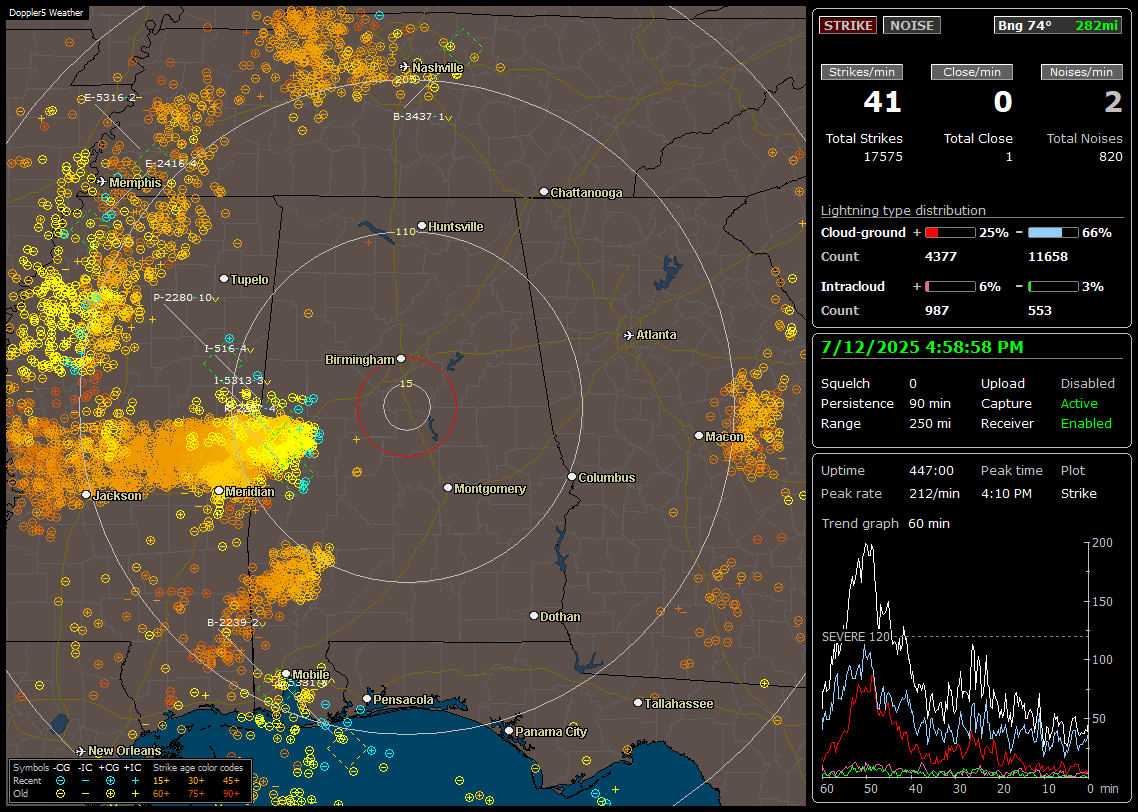Click the Close/min header button
Viewport: 1138px width, 812px height.
[x=972, y=72]
